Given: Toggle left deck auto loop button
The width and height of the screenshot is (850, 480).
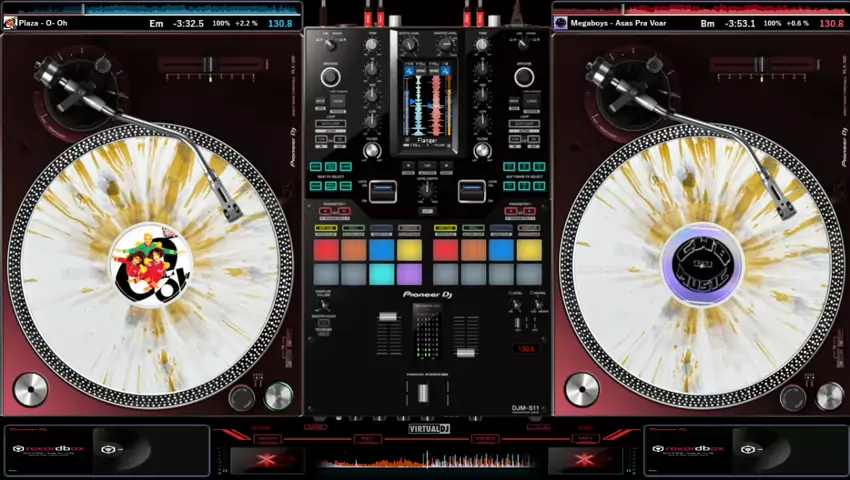Looking at the screenshot, I should click(x=330, y=125).
